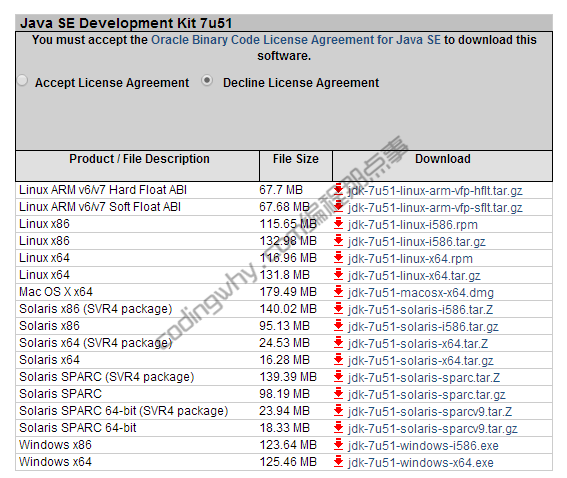Open jdk-7u51-solaris-i586.tar.Z link
567x478 pixels.
(x=420, y=310)
